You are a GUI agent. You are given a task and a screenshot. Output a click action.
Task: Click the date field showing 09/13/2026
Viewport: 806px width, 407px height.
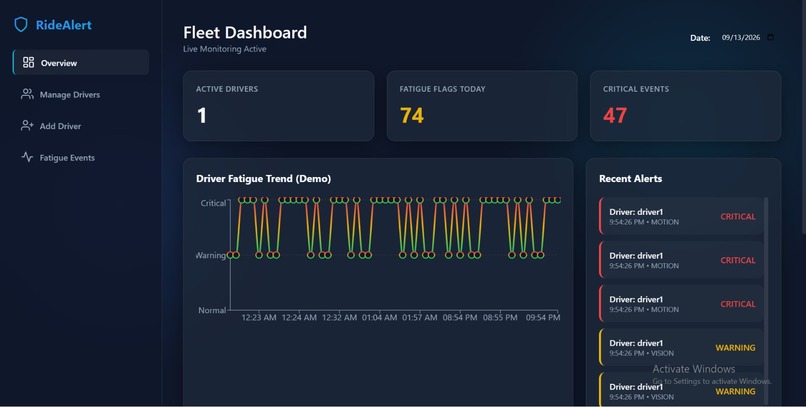(741, 38)
